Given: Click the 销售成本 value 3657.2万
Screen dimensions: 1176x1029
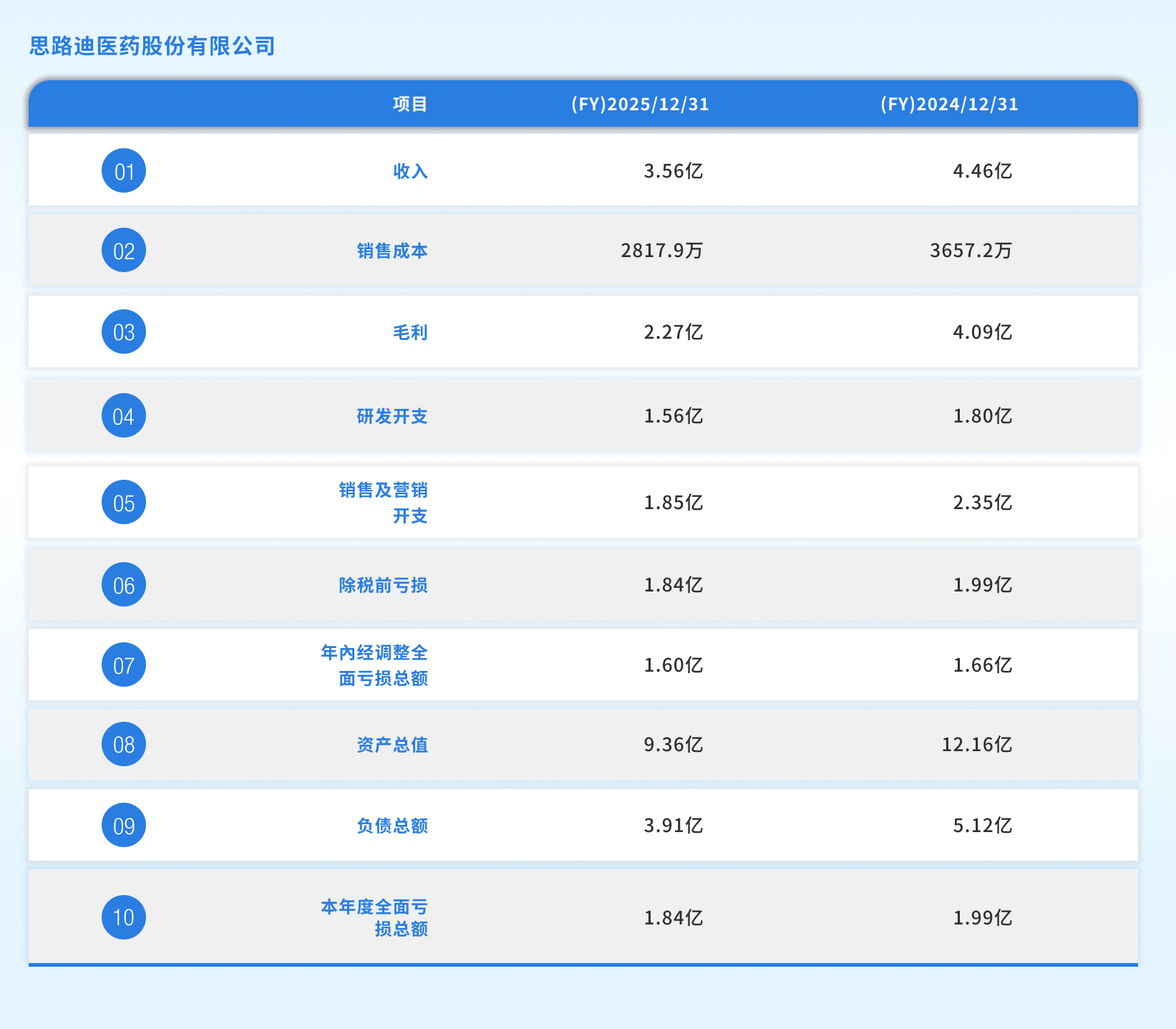Looking at the screenshot, I should click(971, 251).
